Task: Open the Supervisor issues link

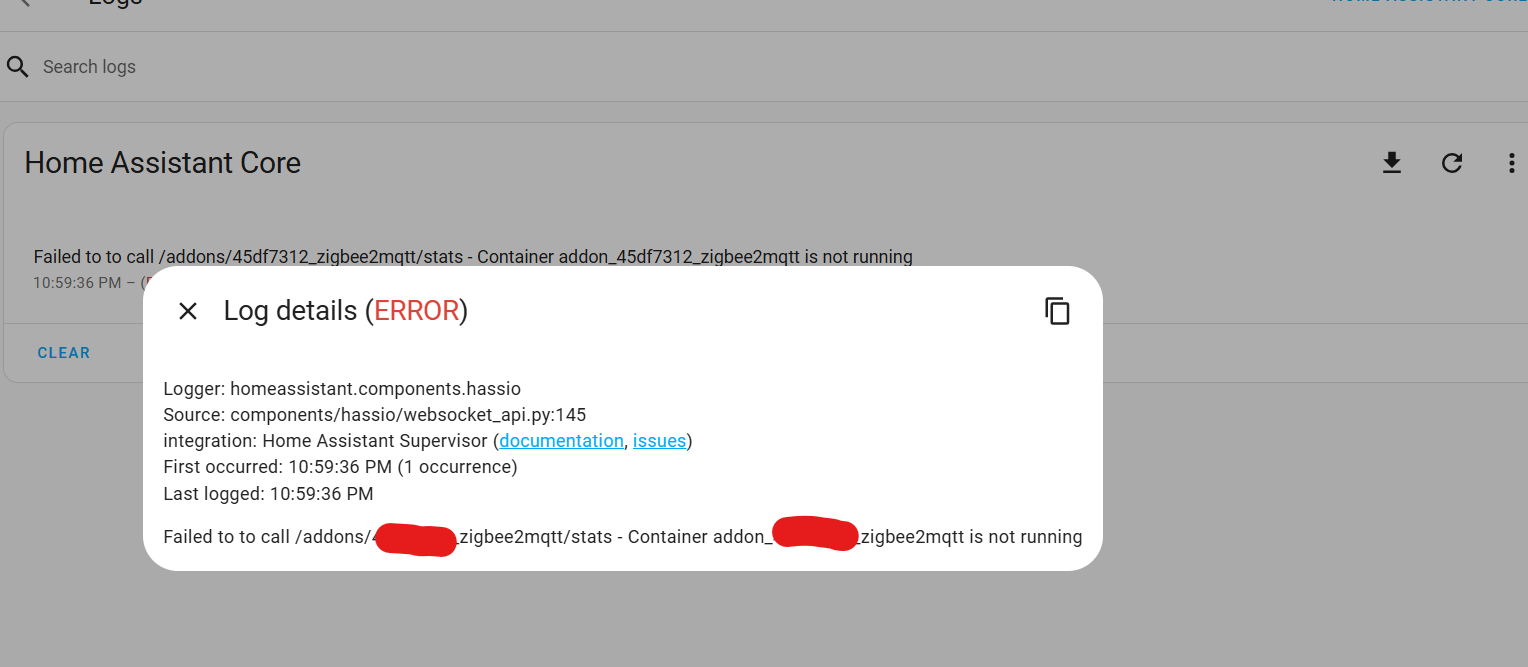Action: click(x=659, y=440)
